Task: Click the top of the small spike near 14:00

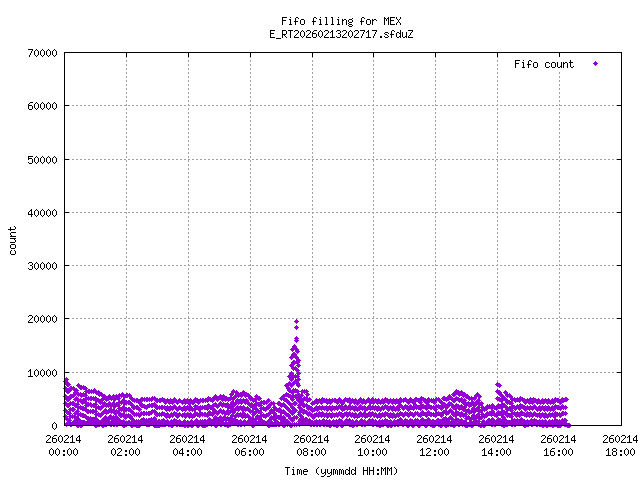Action: point(498,384)
